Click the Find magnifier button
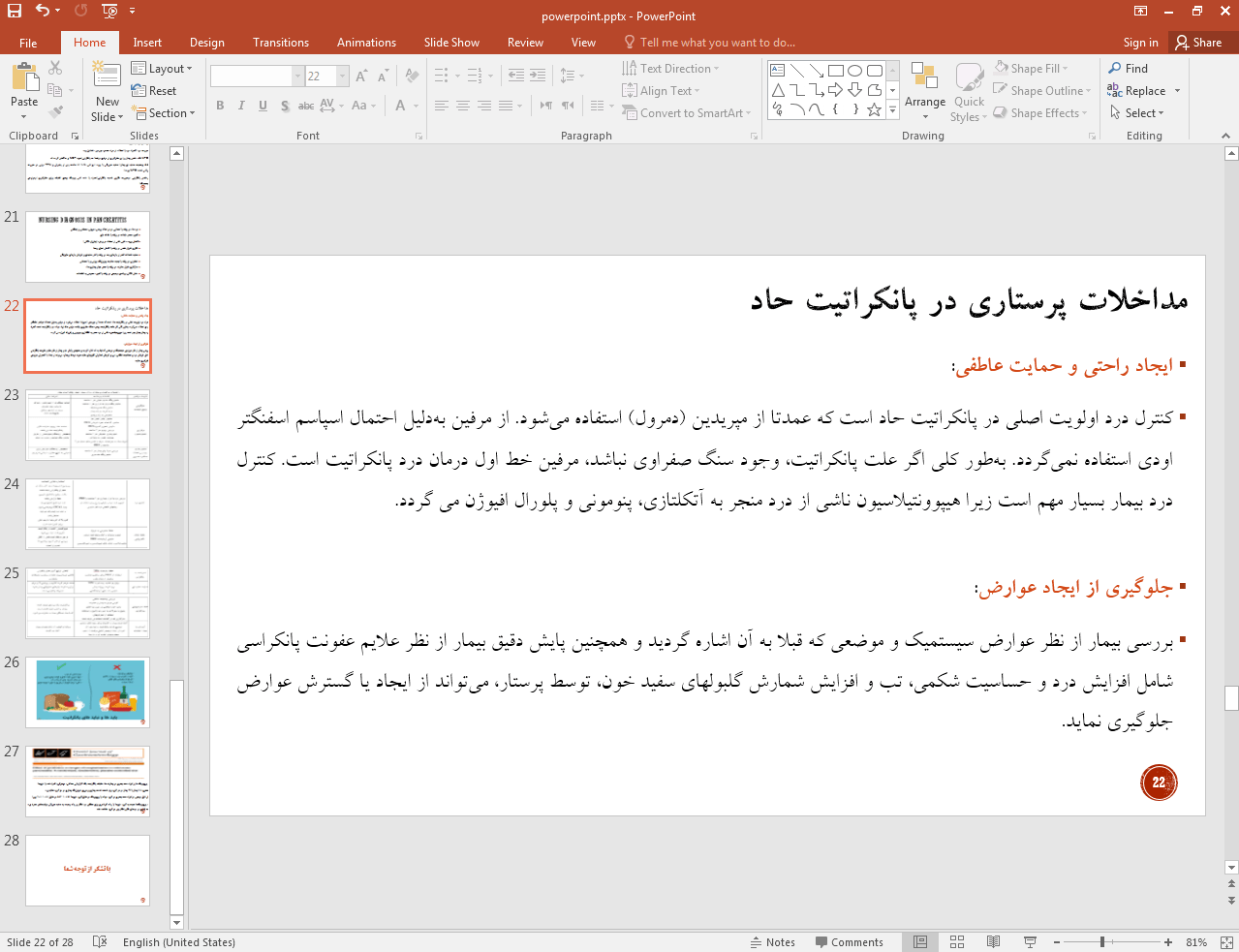The width and height of the screenshot is (1239, 952). pos(1129,69)
